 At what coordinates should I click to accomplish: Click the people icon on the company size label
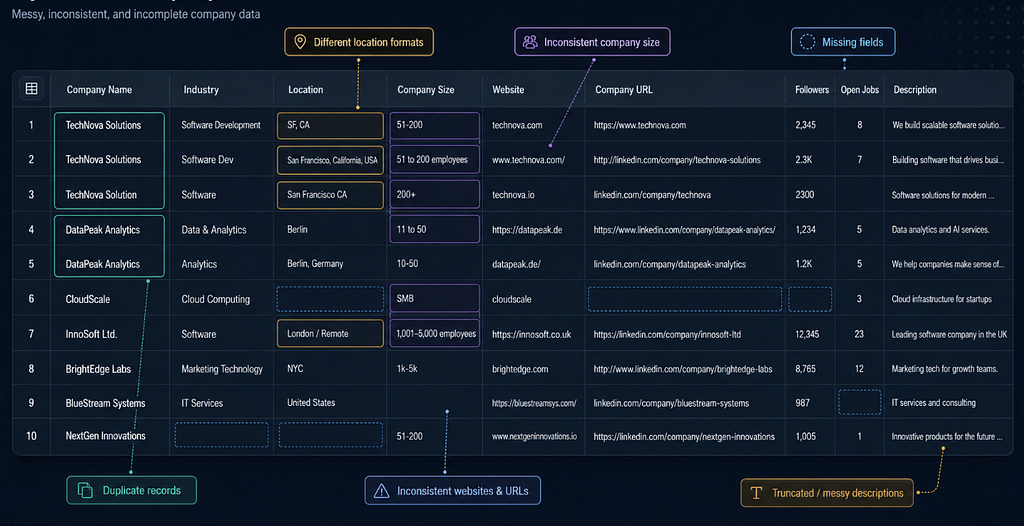pyautogui.click(x=530, y=42)
